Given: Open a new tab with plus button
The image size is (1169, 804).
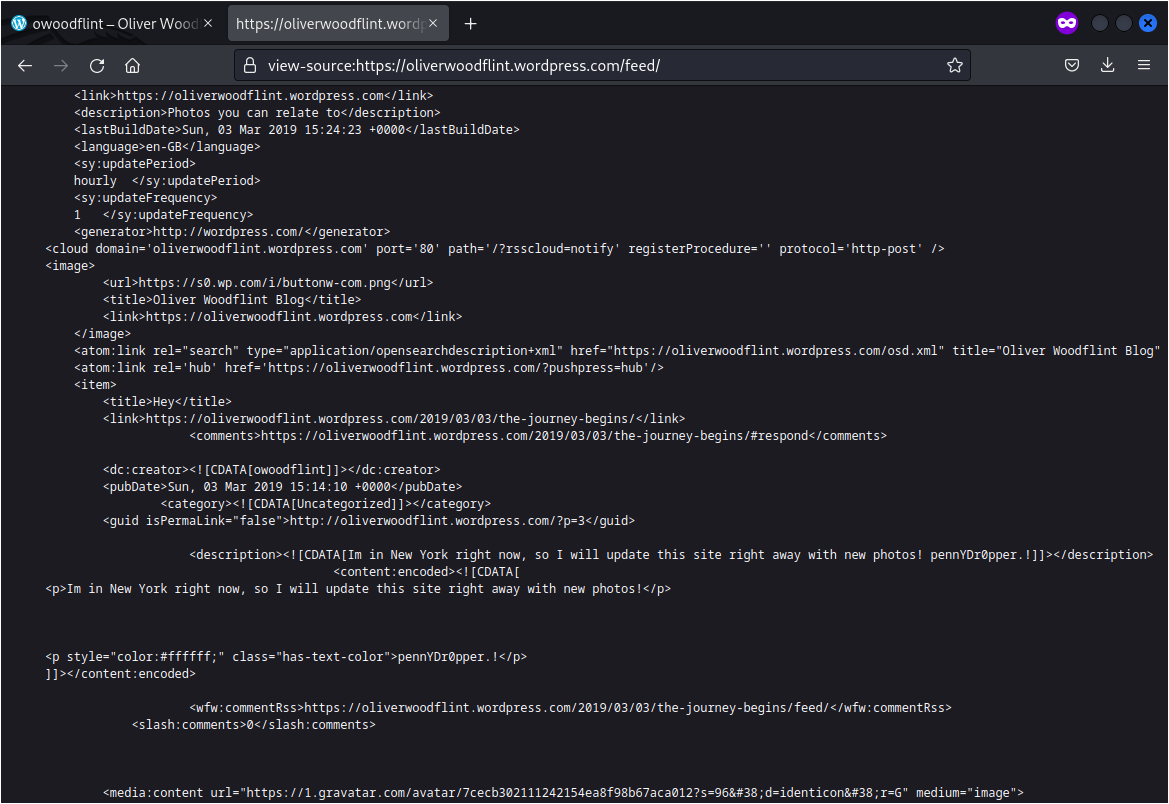Looking at the screenshot, I should coord(471,24).
